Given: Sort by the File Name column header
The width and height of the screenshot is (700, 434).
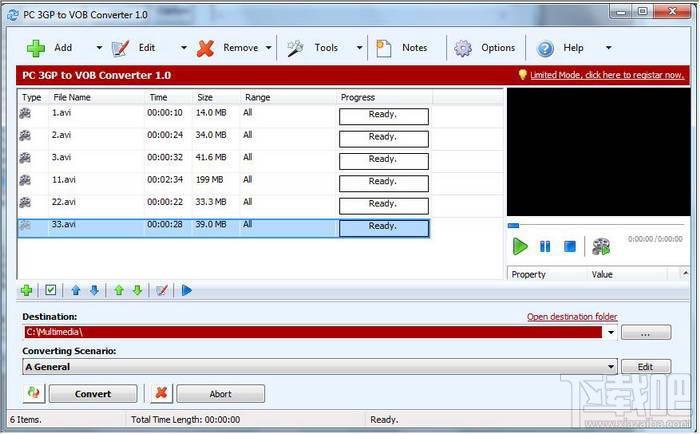Looking at the screenshot, I should coord(97,97).
